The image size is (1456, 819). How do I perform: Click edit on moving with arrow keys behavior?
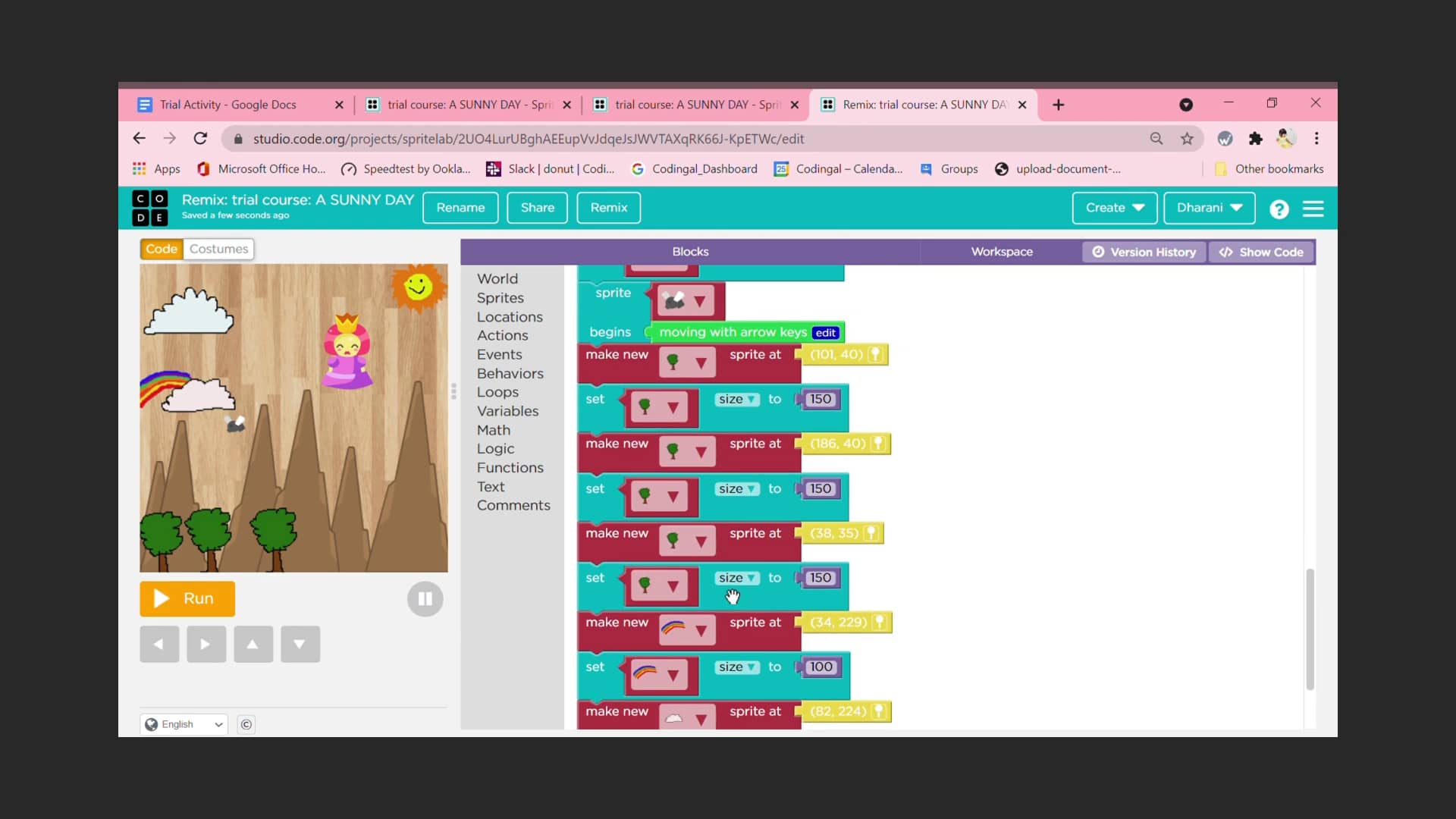tap(825, 332)
